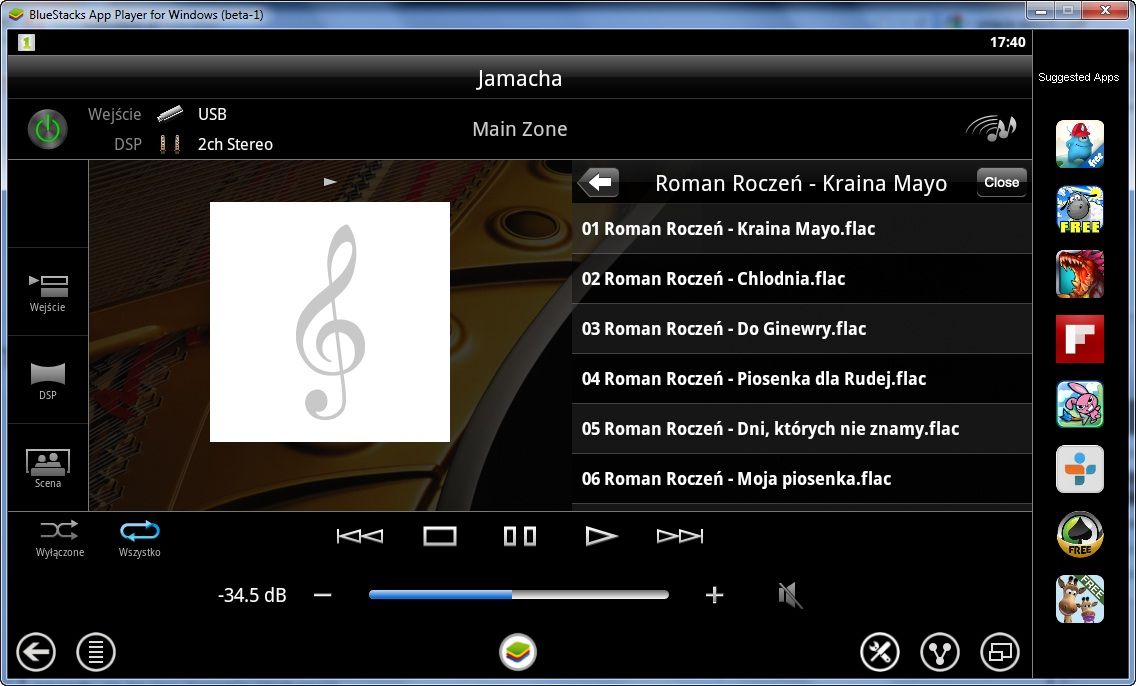Toggle shuffle mode labeled Wyłączone
Screen dimensions: 1136x686
pyautogui.click(x=59, y=539)
